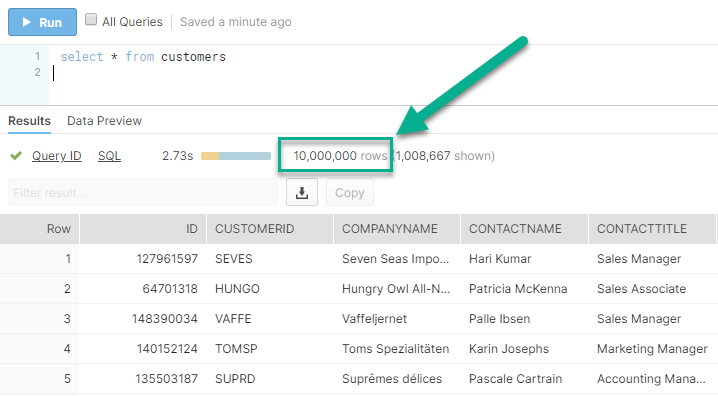This screenshot has width=718, height=396.
Task: Select the Accounting Mana... title cell
Action: click(x=653, y=379)
